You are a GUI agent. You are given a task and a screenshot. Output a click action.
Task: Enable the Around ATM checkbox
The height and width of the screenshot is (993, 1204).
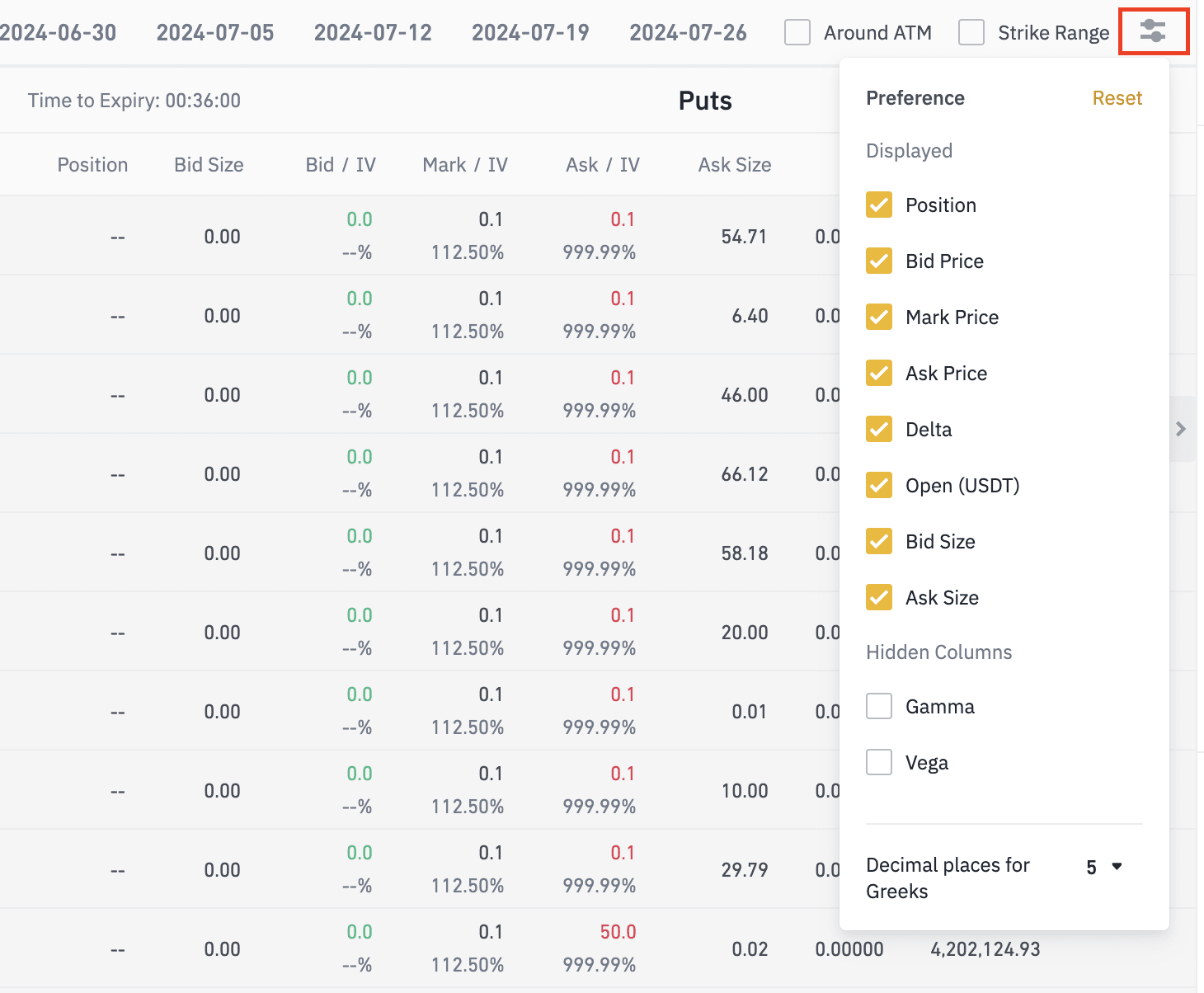point(797,33)
